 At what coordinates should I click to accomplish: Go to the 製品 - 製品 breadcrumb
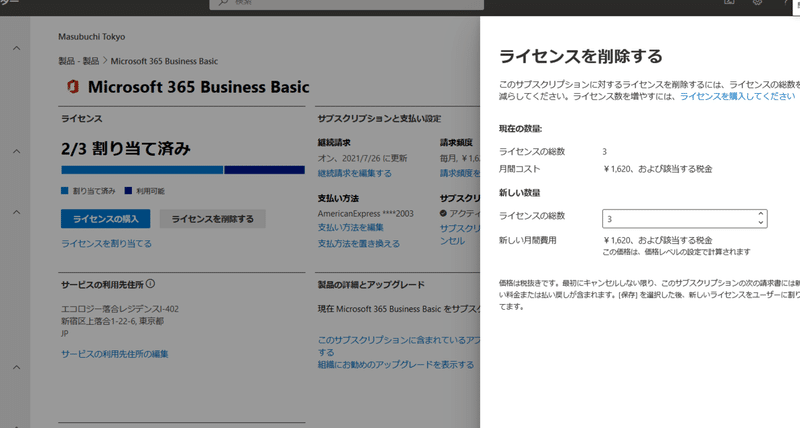(79, 61)
